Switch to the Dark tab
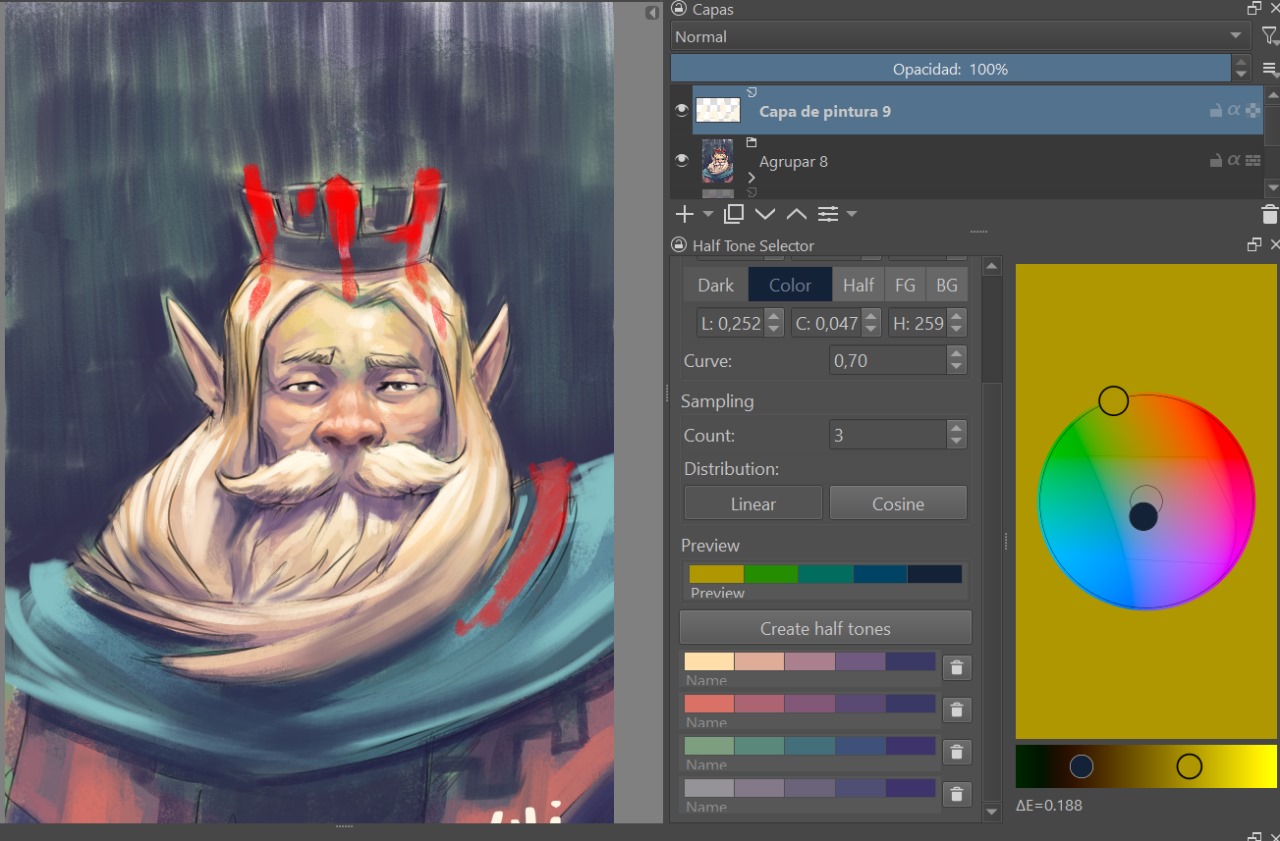 (715, 285)
